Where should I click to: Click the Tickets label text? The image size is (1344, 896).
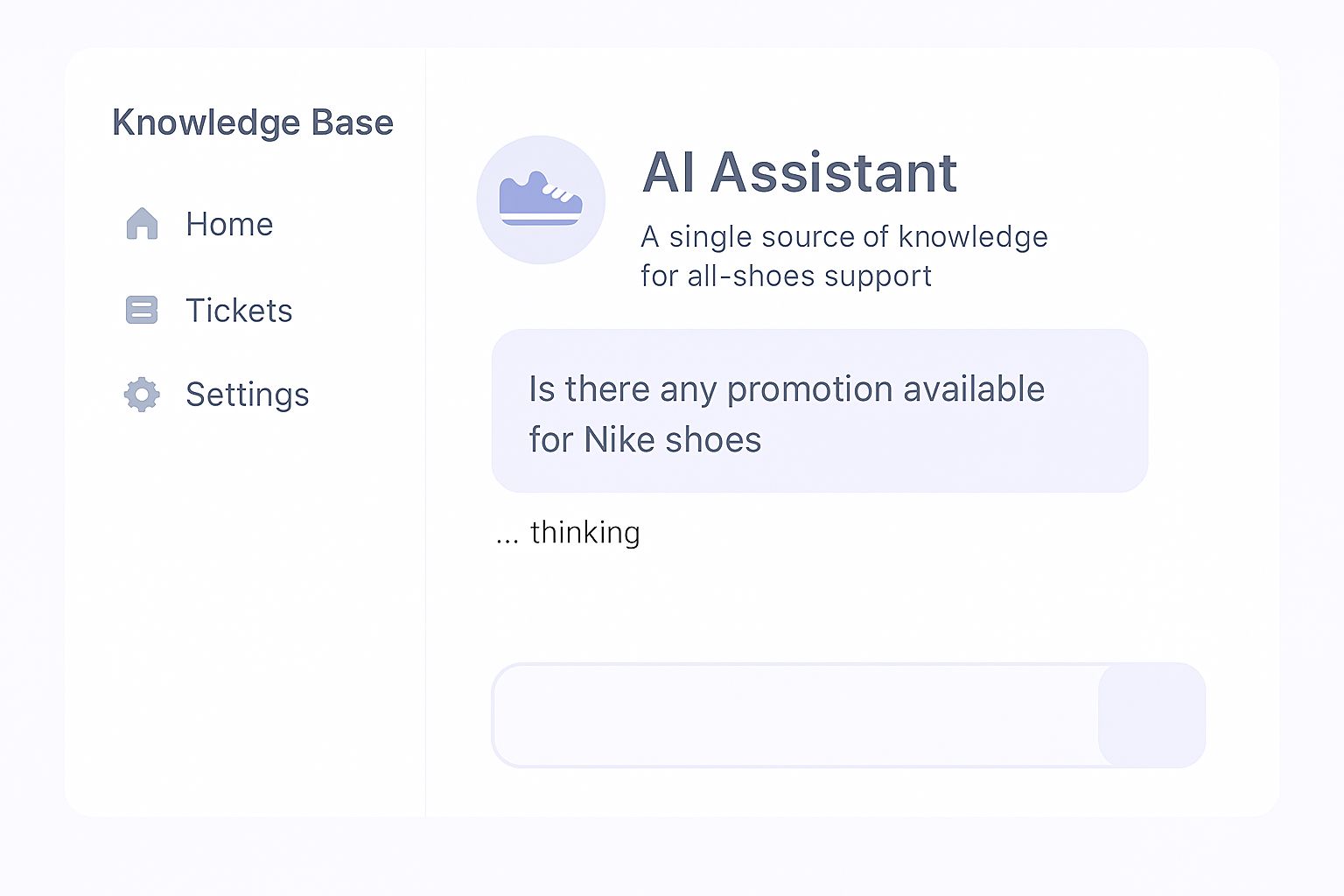[x=239, y=310]
